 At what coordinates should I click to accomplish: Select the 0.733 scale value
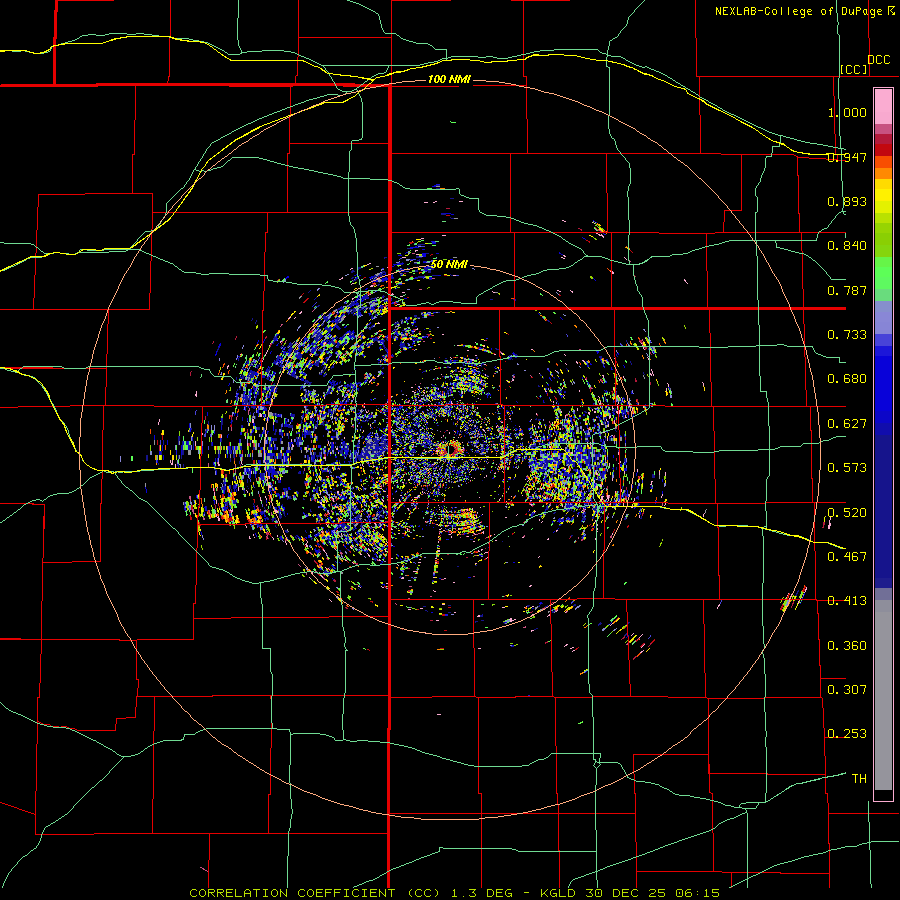(x=847, y=335)
